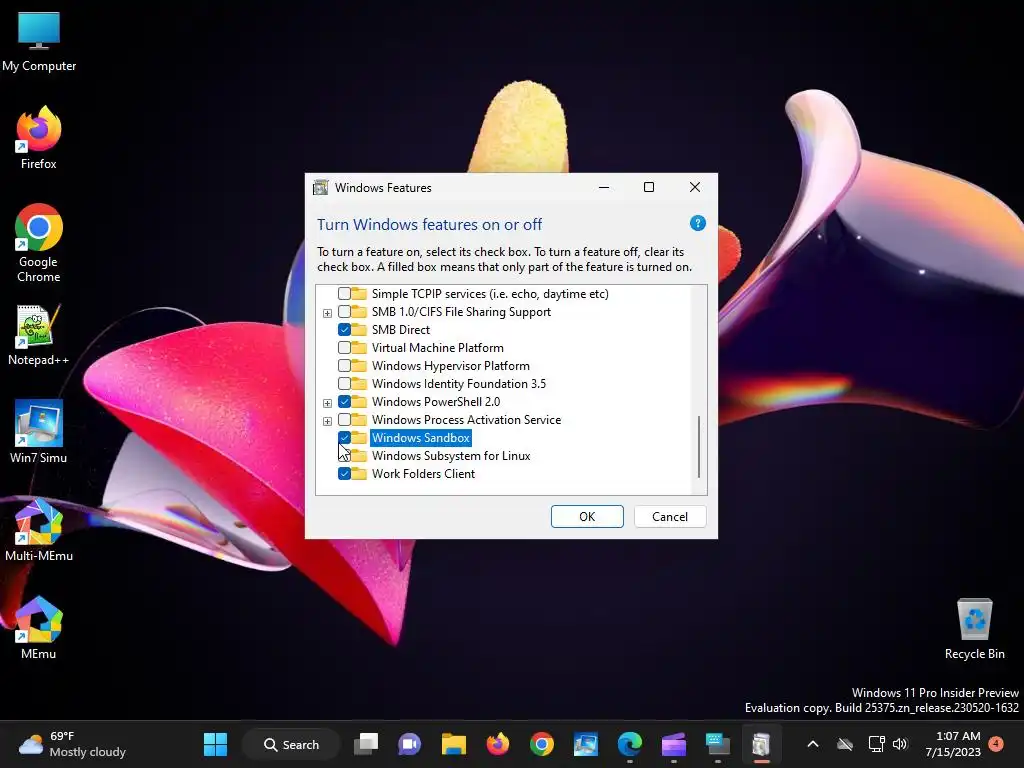The image size is (1024, 768).
Task: Select the Notepad++ desktop icon
Action: [x=39, y=335]
